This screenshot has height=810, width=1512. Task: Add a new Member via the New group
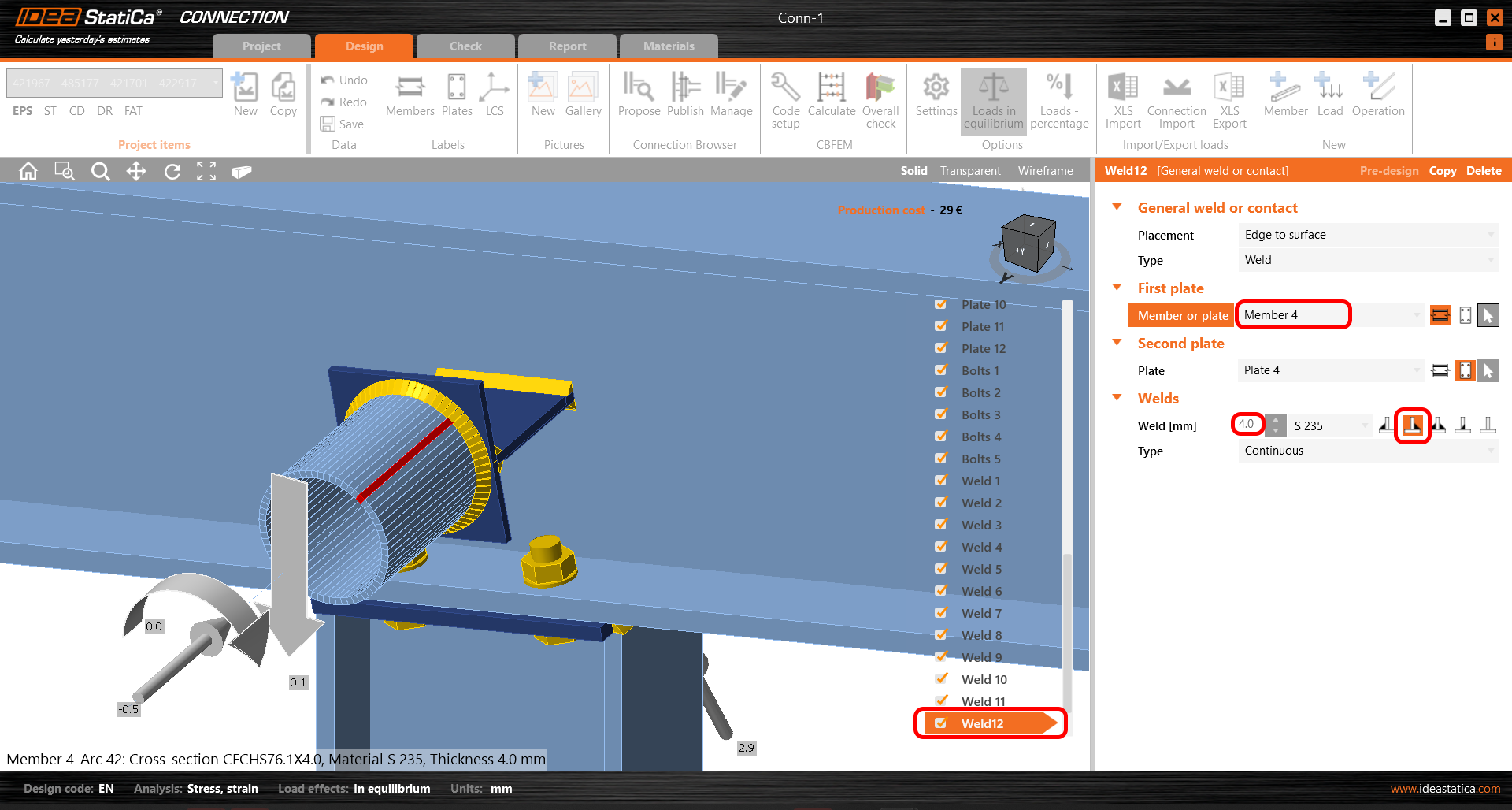(1285, 95)
